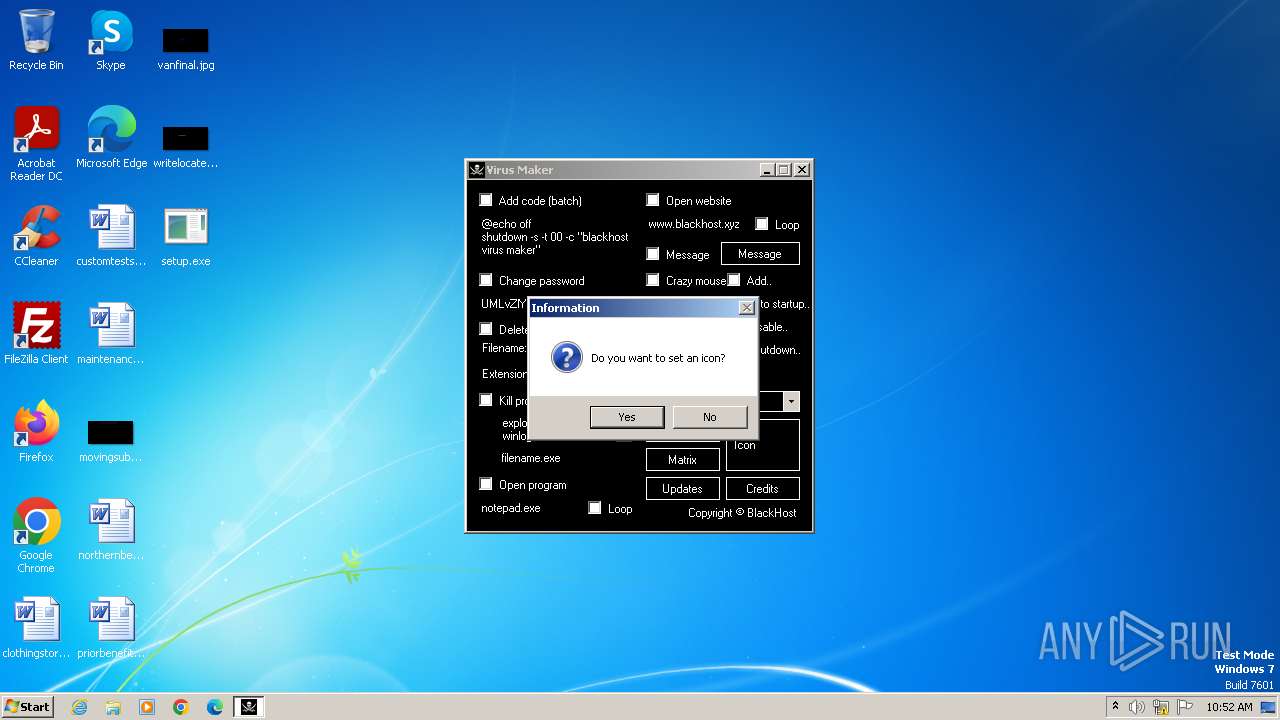The height and width of the screenshot is (720, 1280).
Task: Open File Explorer from taskbar
Action: click(x=113, y=707)
